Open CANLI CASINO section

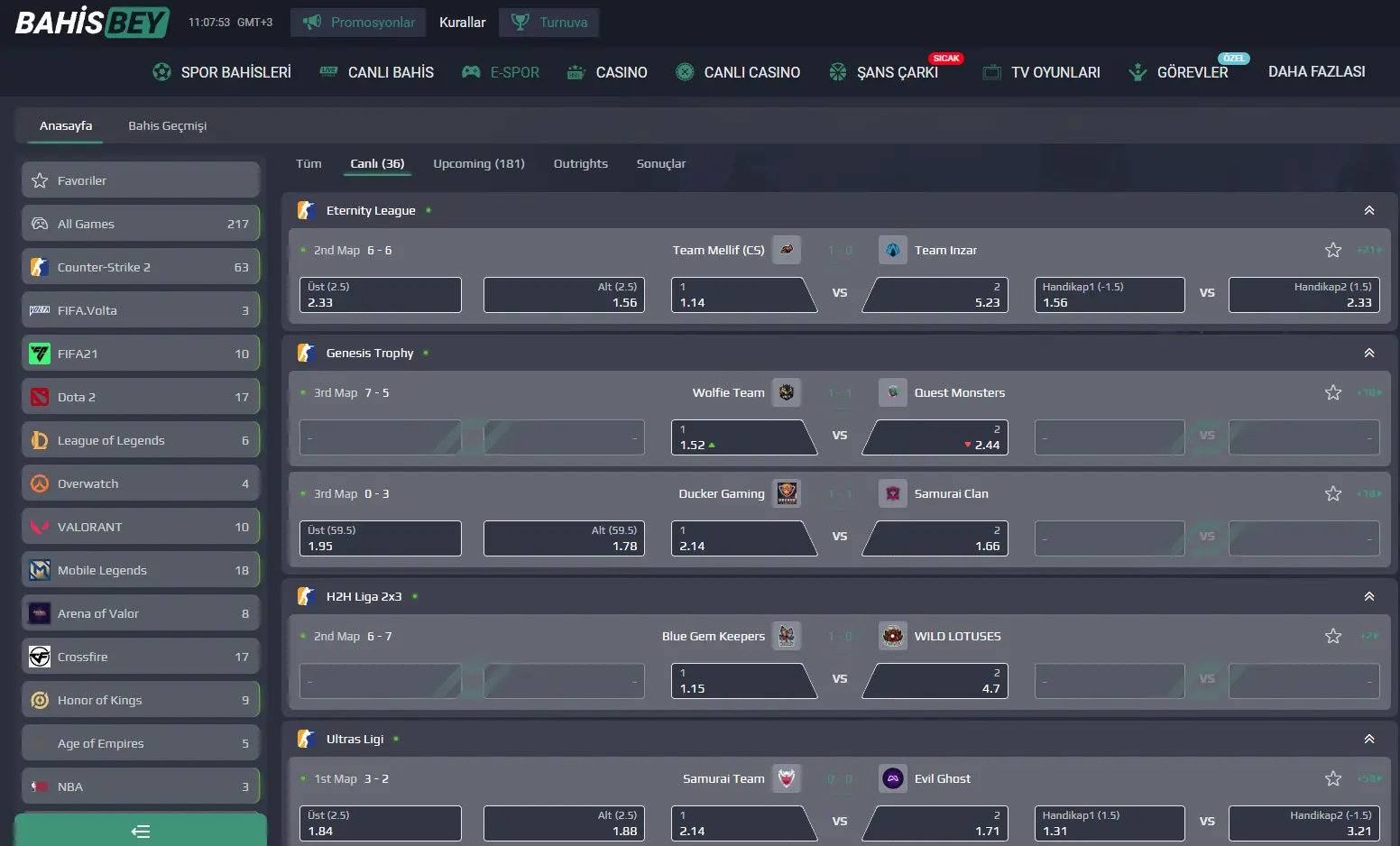[x=738, y=72]
